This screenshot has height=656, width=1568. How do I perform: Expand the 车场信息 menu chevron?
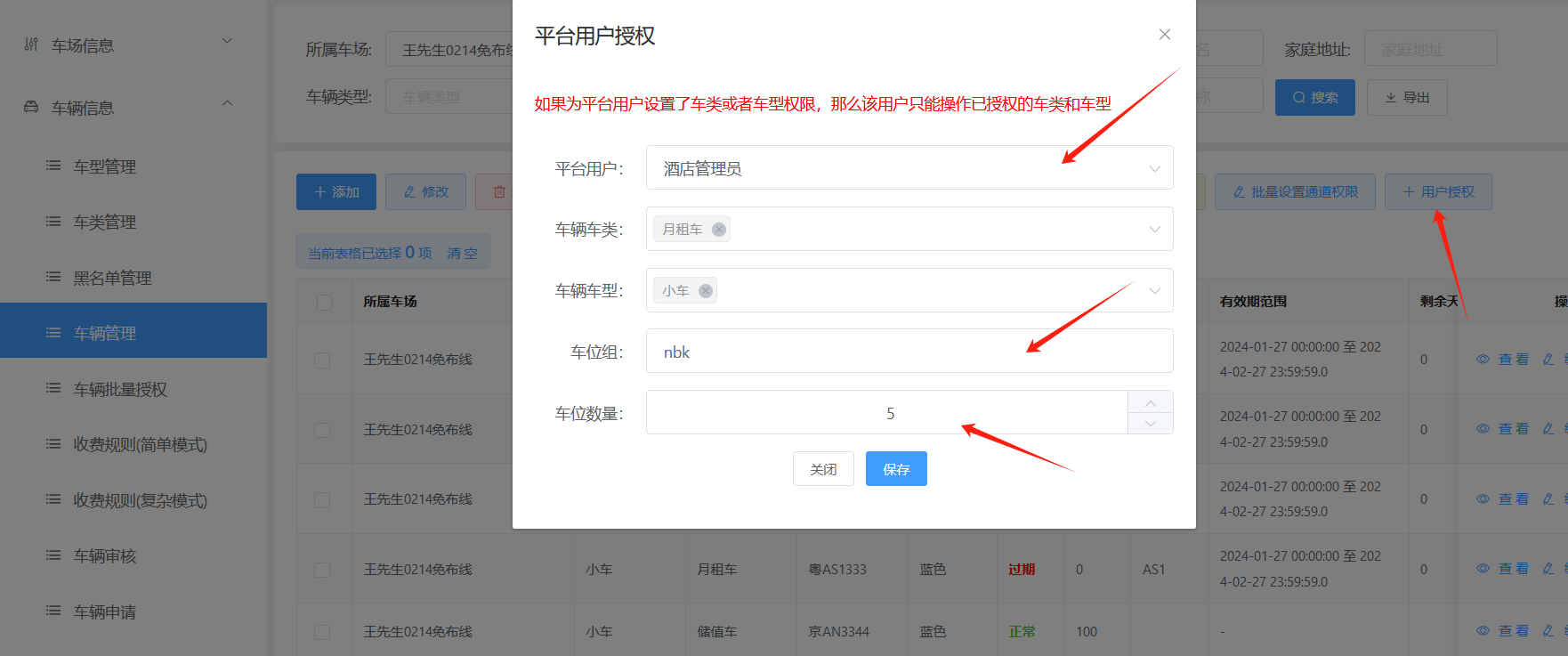[x=228, y=41]
